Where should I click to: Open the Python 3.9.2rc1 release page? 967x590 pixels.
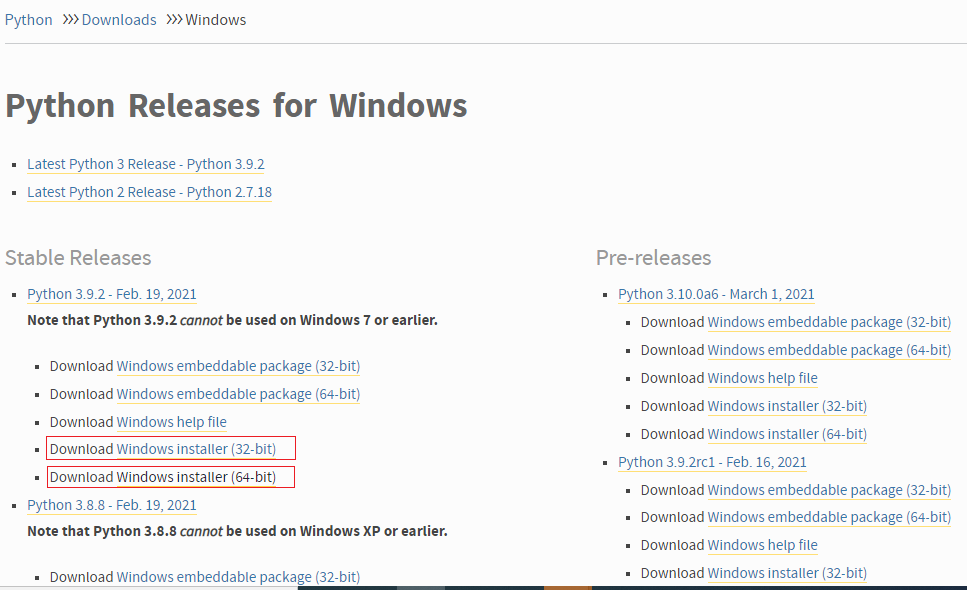[712, 461]
